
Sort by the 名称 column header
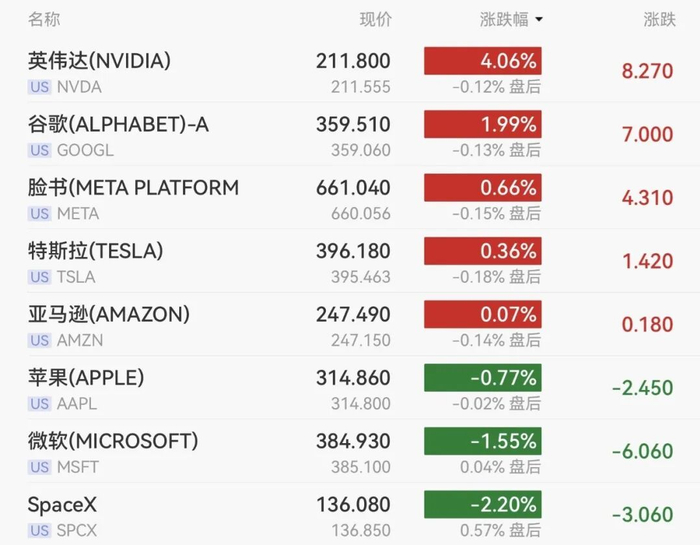point(44,20)
